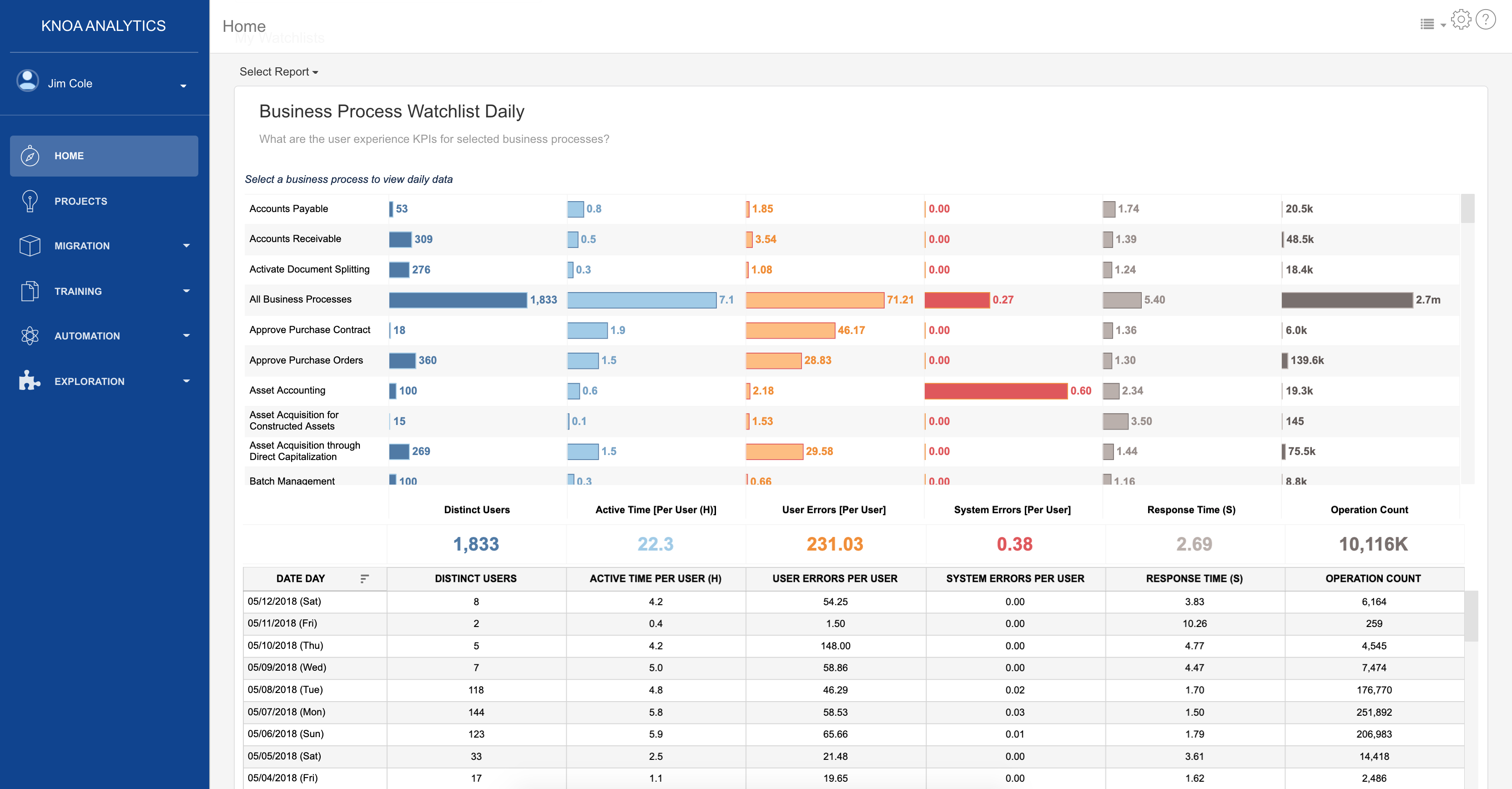Click the Projects lightbulb icon

[30, 201]
